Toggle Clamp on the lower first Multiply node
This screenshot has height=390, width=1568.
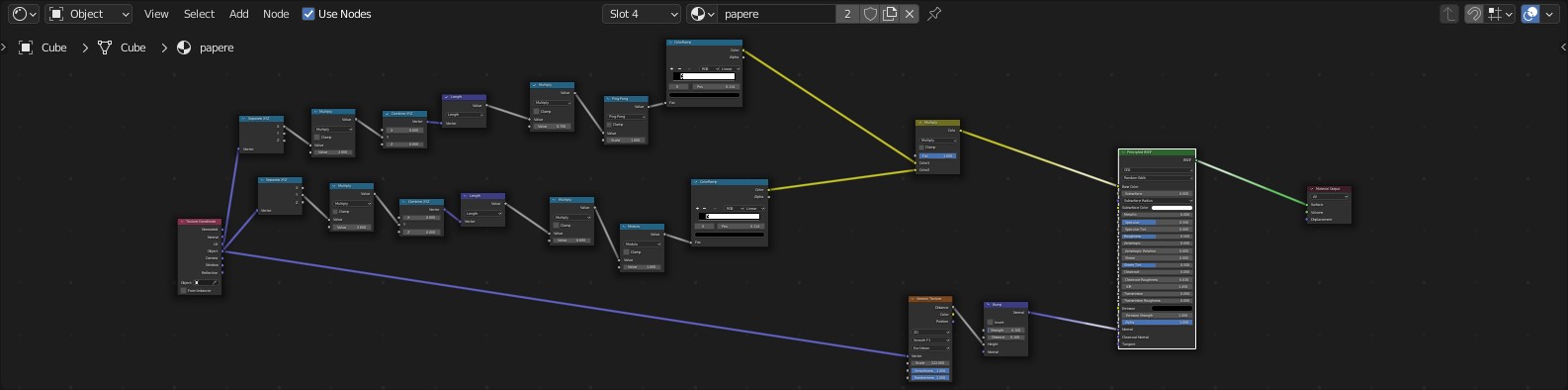335,211
